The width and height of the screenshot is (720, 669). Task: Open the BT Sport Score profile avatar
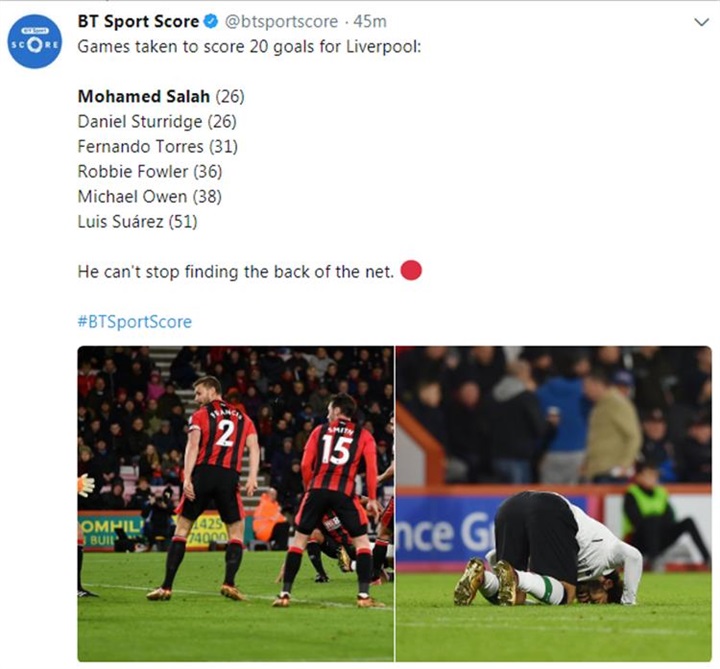35,42
